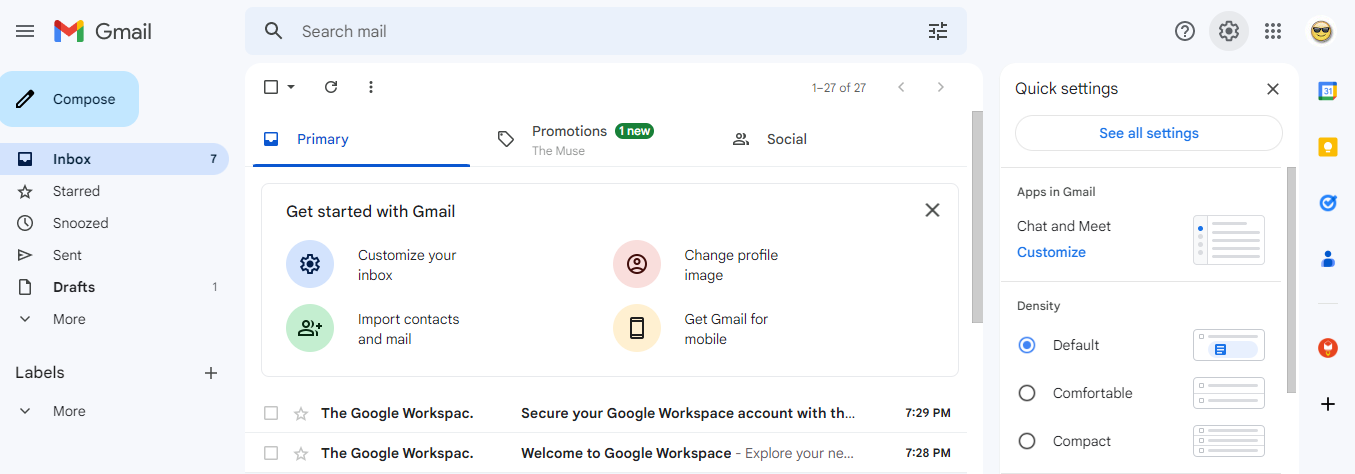1355x474 pixels.
Task: Choose Compact density radio button
Action: [1027, 441]
